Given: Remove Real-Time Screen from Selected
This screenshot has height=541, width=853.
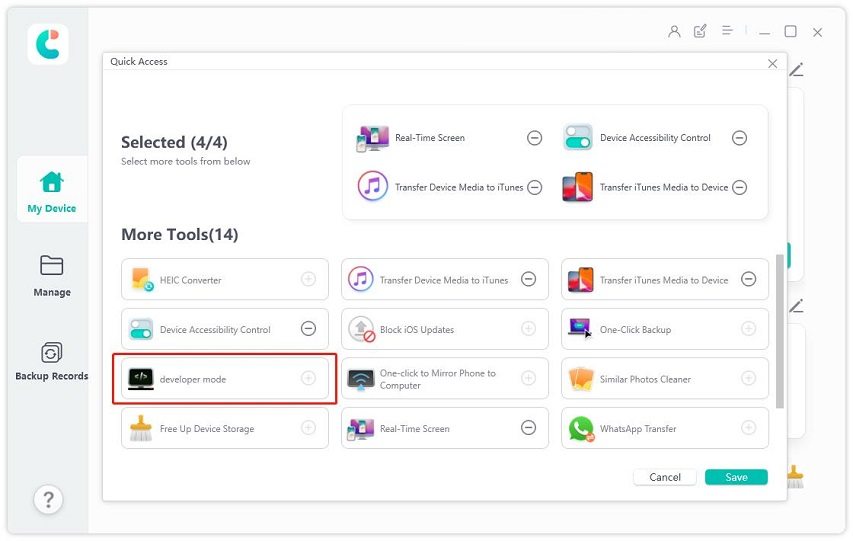Looking at the screenshot, I should 534,138.
